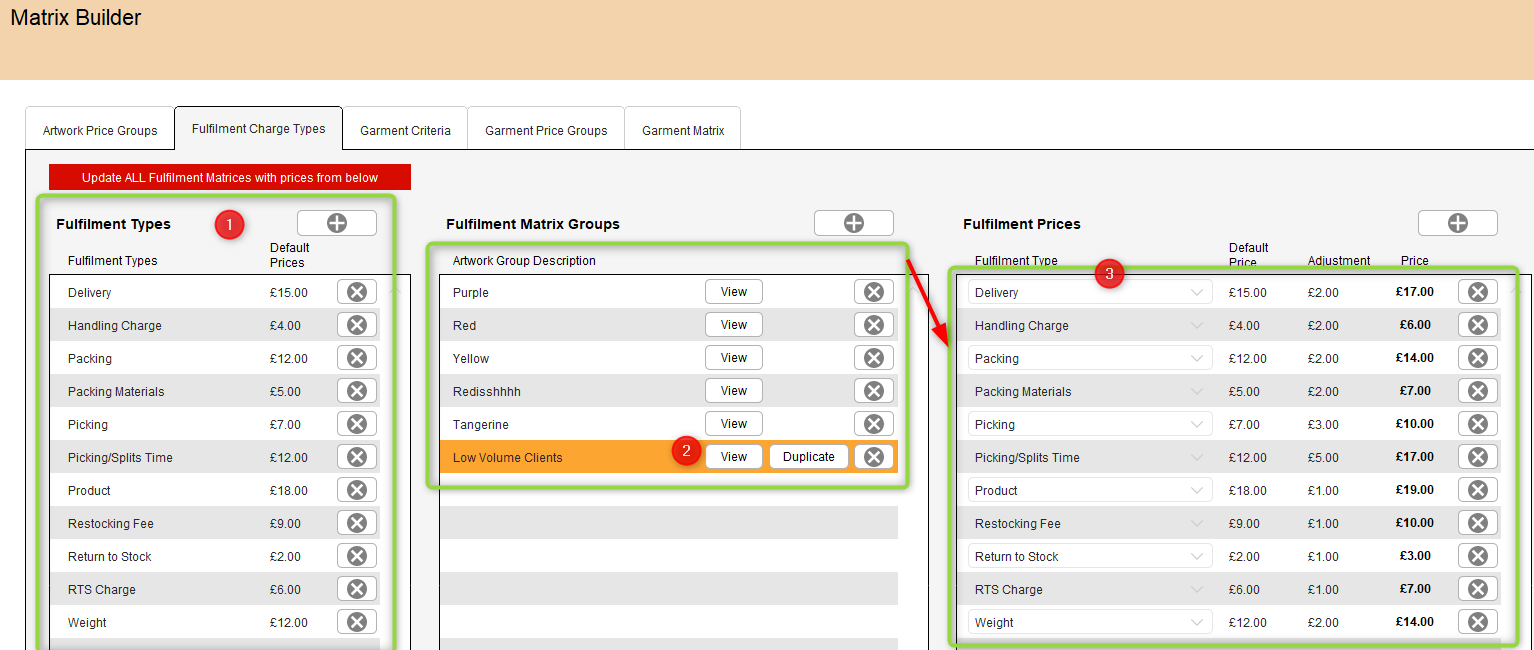Click Update ALL Fulfilment Matrices red button
This screenshot has height=650, width=1534.
pos(230,177)
